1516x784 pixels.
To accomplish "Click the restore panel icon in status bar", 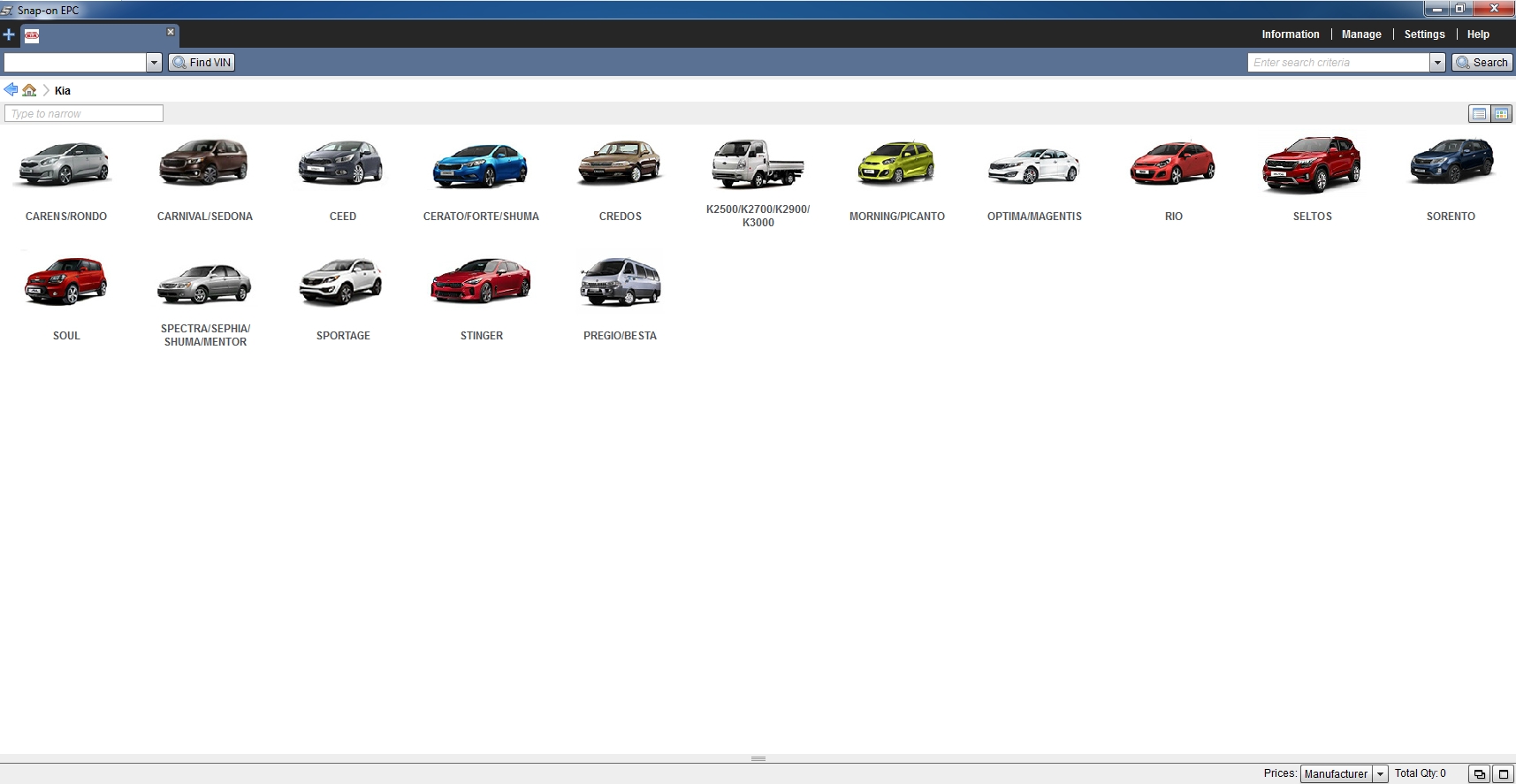I will click(x=1479, y=774).
